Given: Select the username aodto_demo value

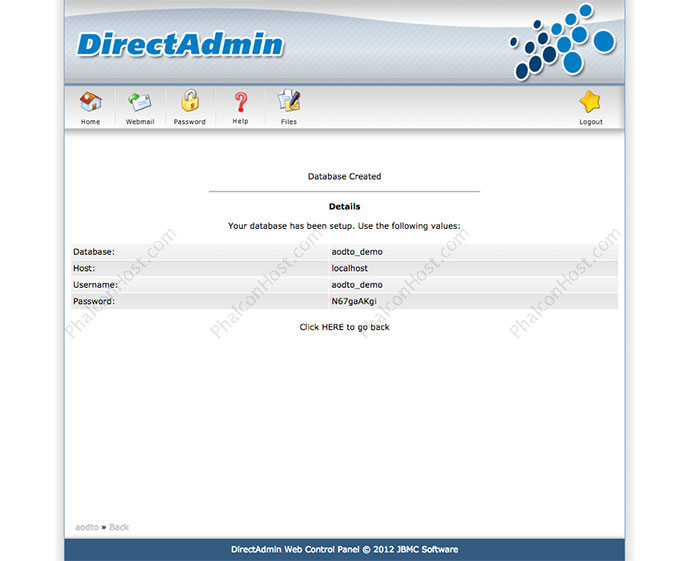Looking at the screenshot, I should 357,285.
